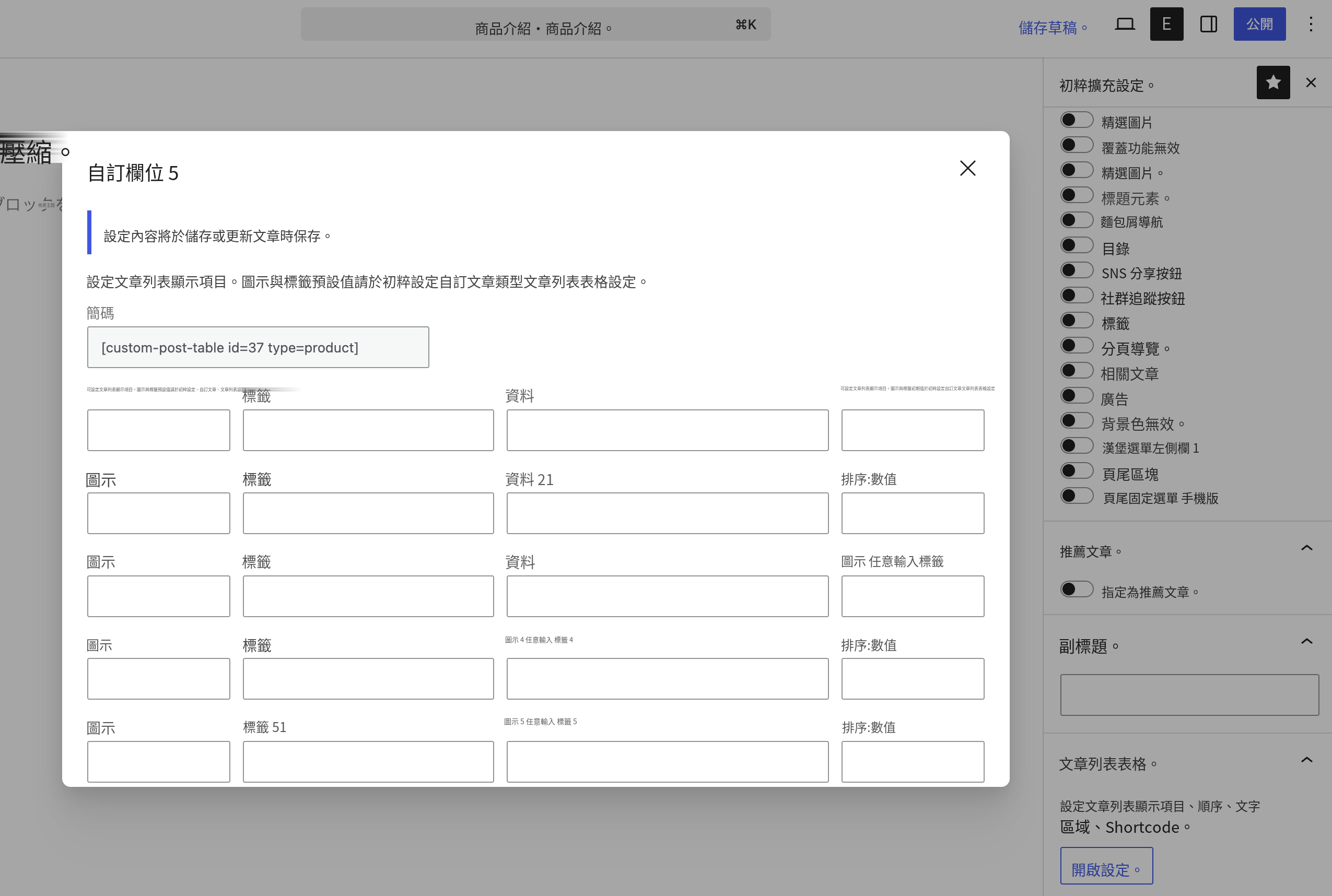
Task: Click the star icon in 初粹擴充設定 panel
Action: 1272,83
